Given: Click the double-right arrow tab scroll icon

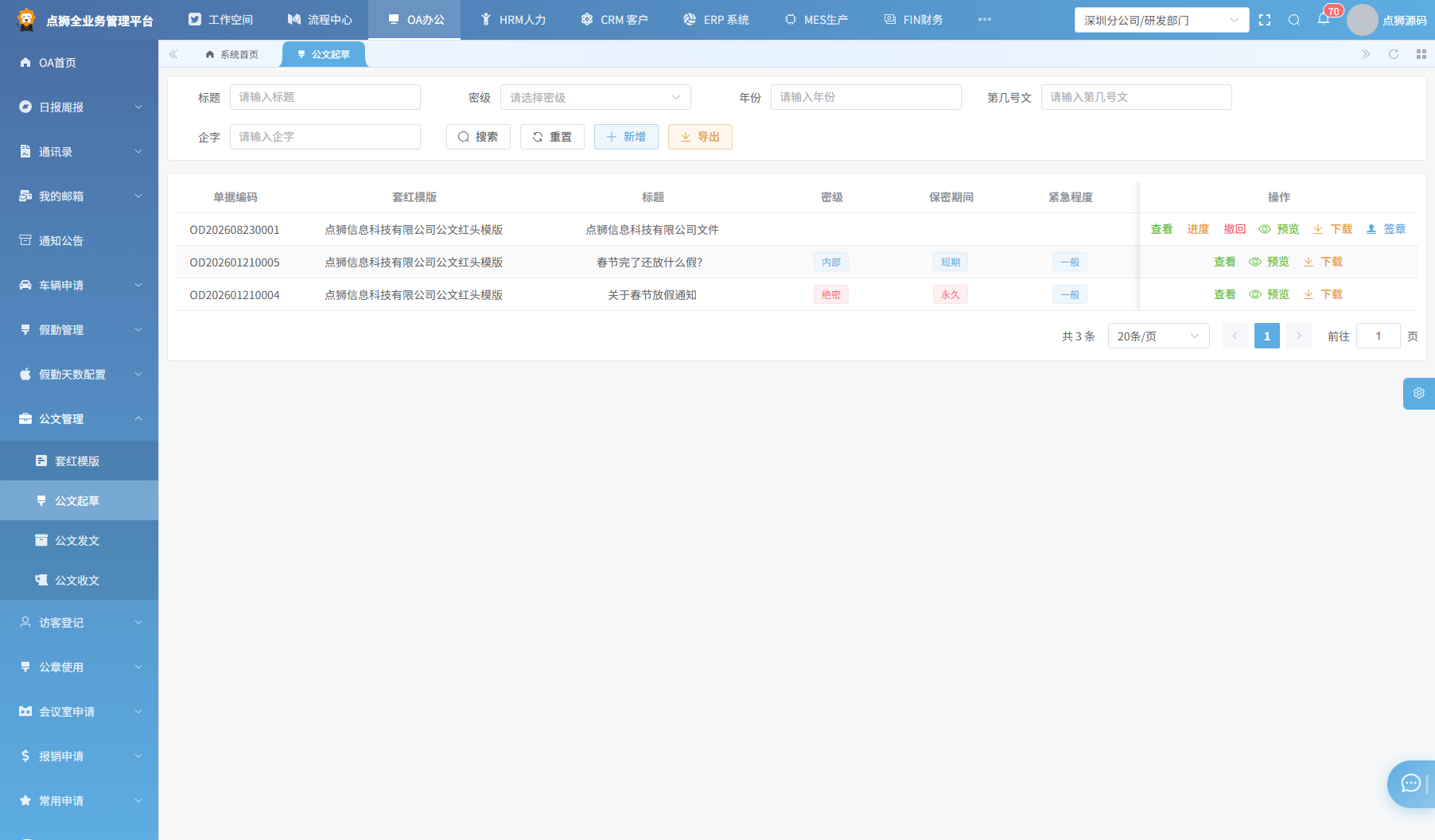Looking at the screenshot, I should (1366, 54).
